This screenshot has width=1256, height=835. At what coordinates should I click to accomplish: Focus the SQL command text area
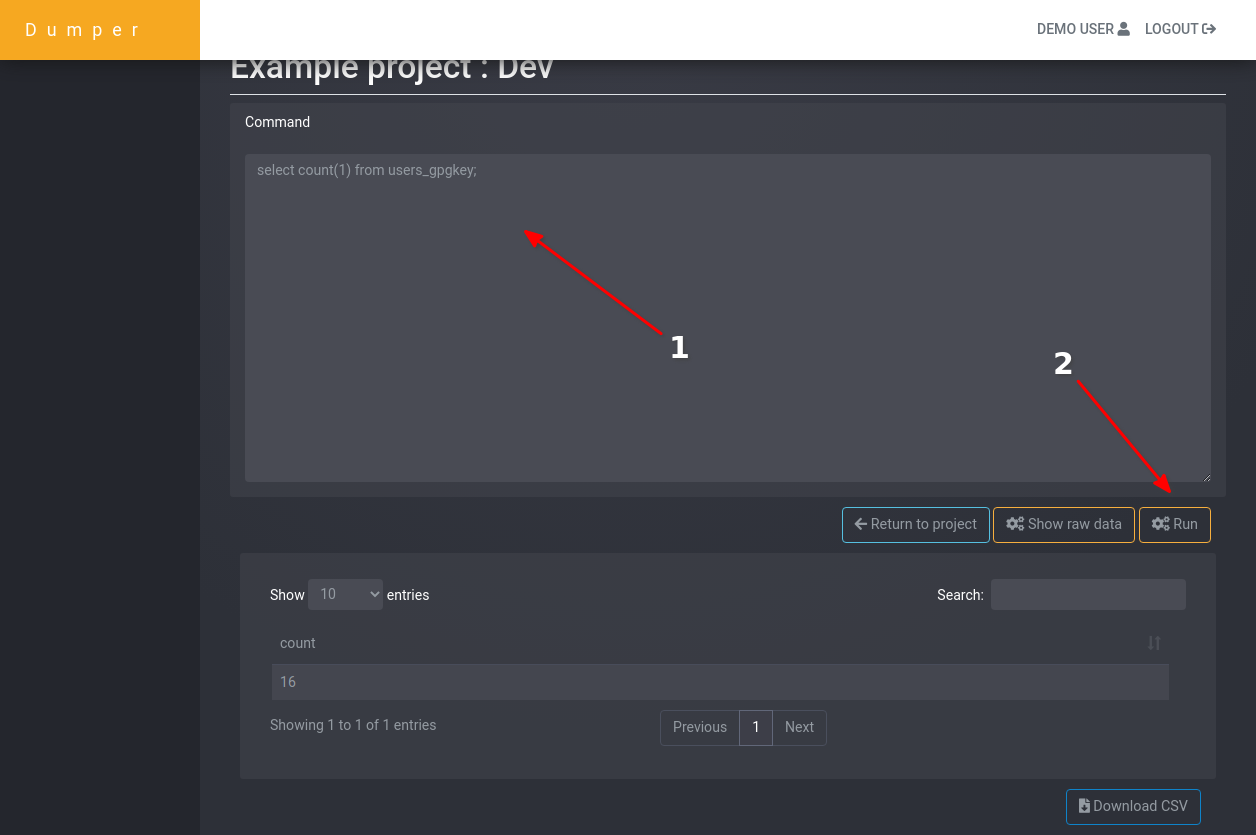click(x=728, y=318)
